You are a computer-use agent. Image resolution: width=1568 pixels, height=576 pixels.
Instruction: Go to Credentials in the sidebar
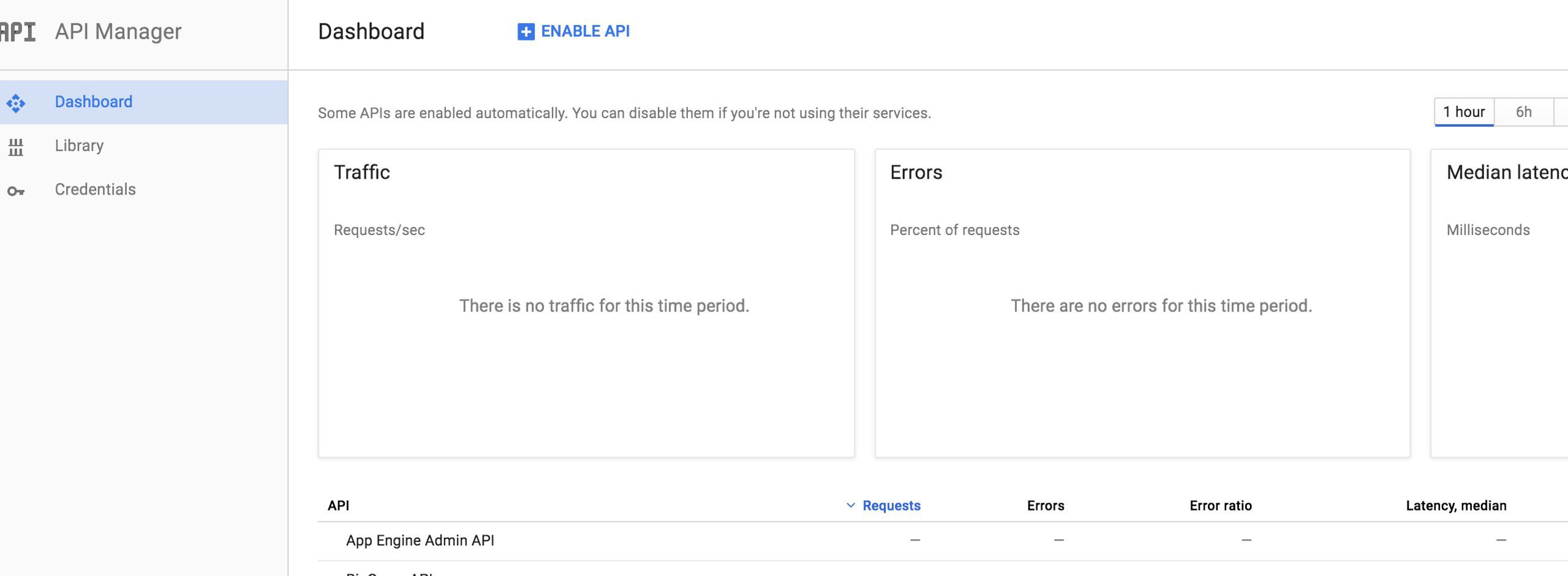pos(95,190)
